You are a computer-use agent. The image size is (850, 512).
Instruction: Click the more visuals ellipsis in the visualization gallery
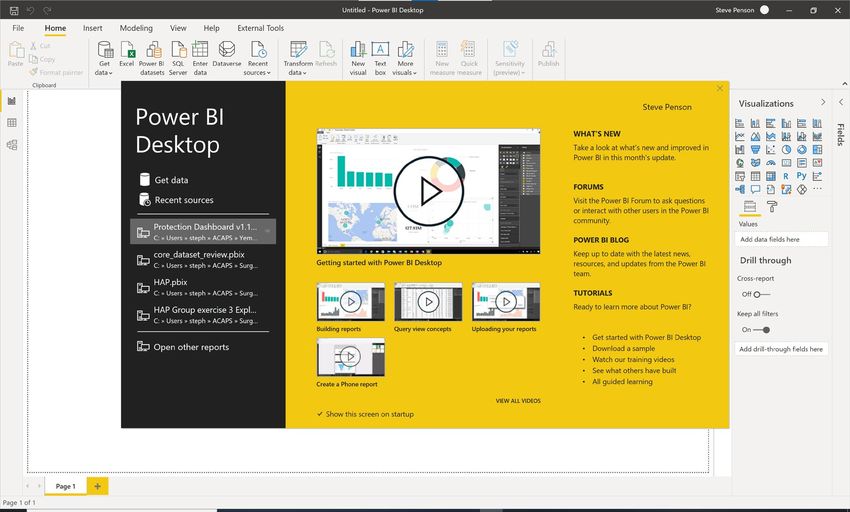point(817,189)
